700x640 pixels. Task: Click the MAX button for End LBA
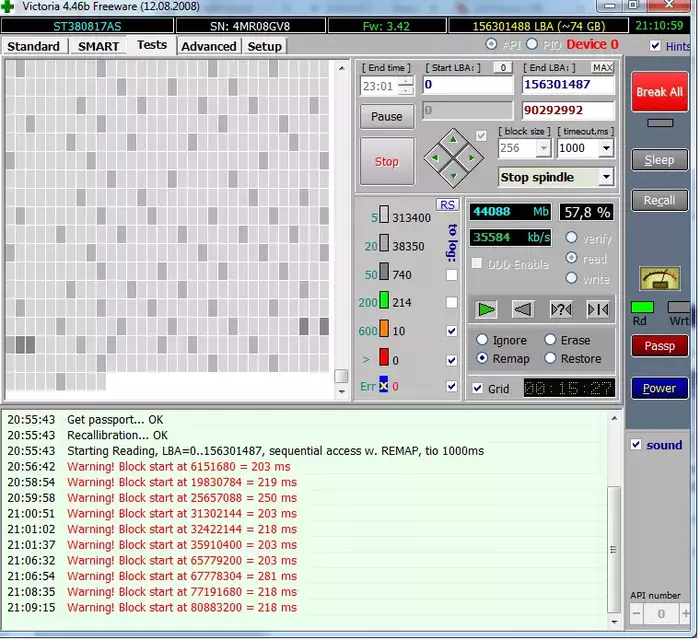click(x=602, y=67)
